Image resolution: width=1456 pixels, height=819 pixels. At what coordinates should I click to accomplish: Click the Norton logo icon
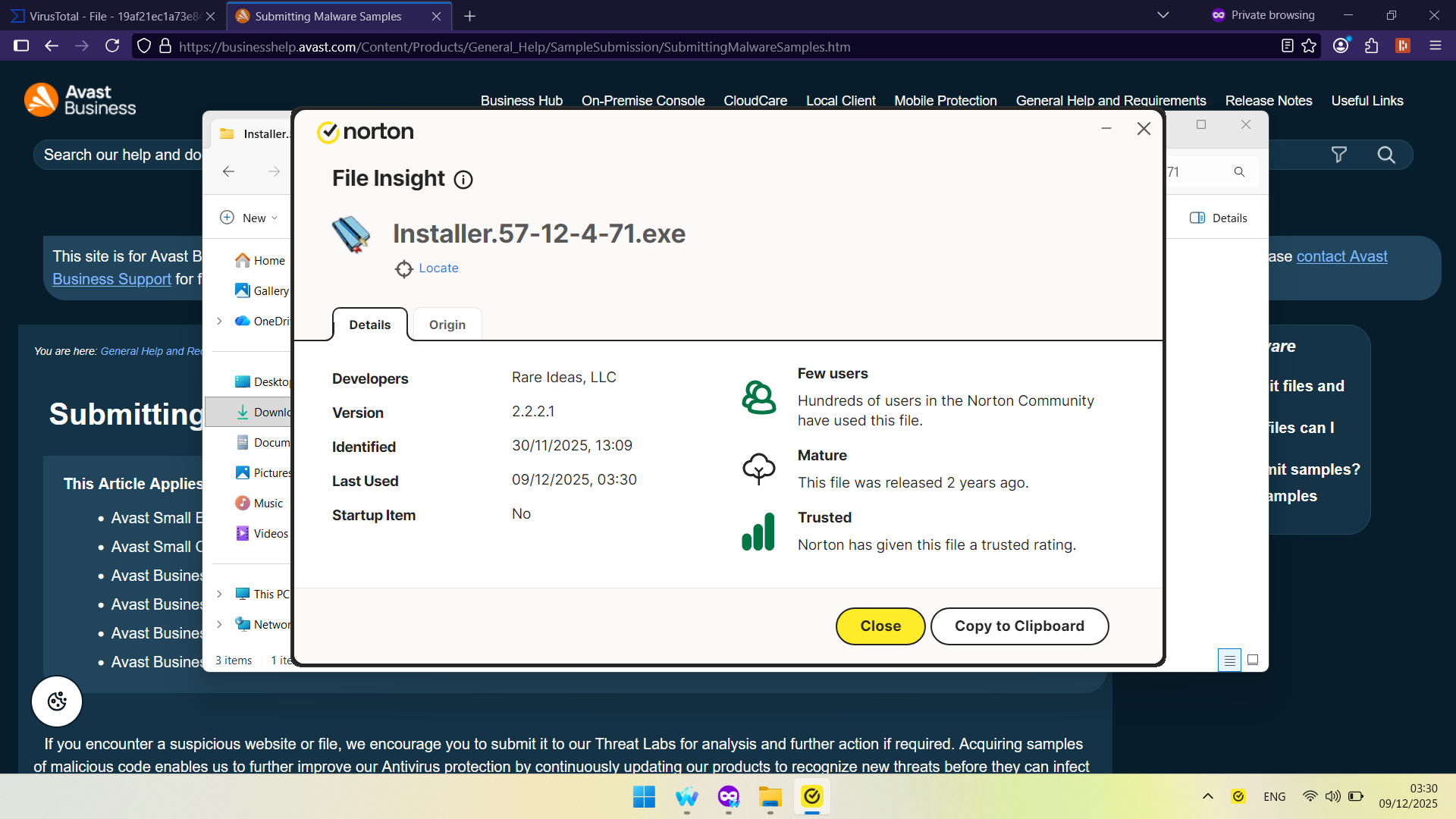[x=328, y=131]
